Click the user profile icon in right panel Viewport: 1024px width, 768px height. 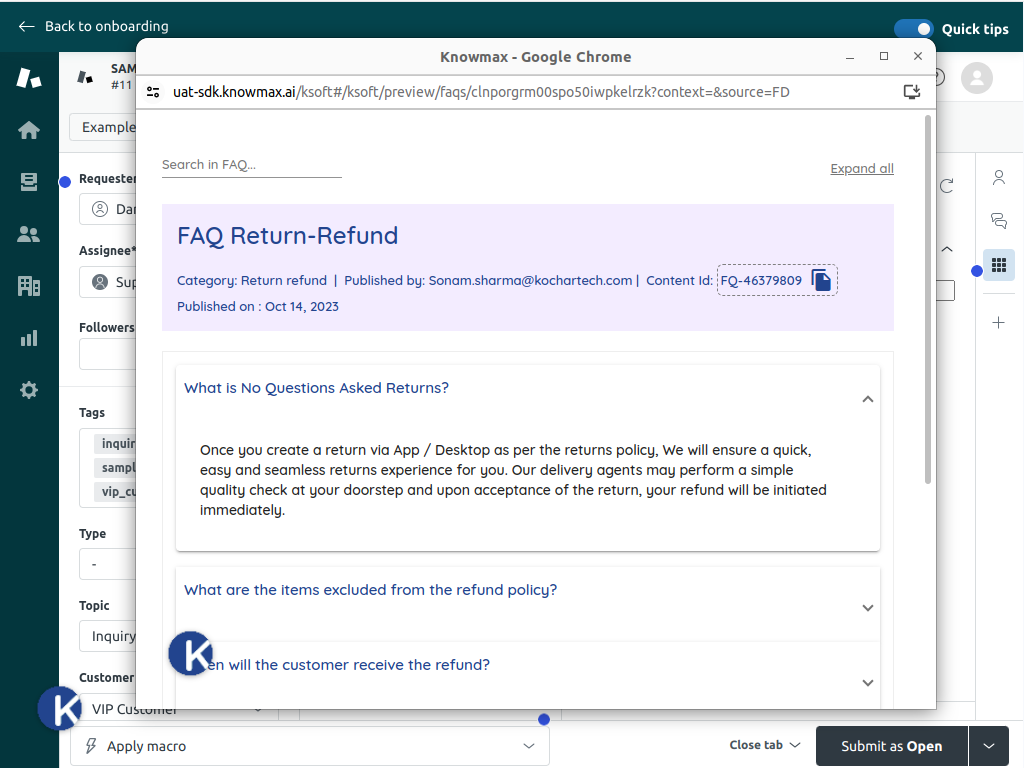998,178
